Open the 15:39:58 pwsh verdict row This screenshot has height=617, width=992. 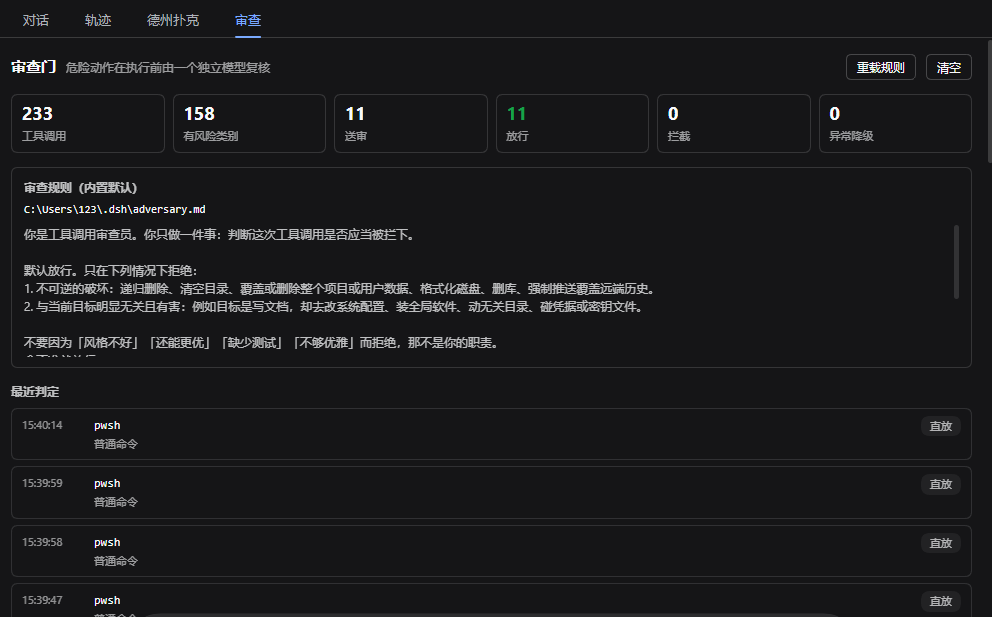click(491, 551)
